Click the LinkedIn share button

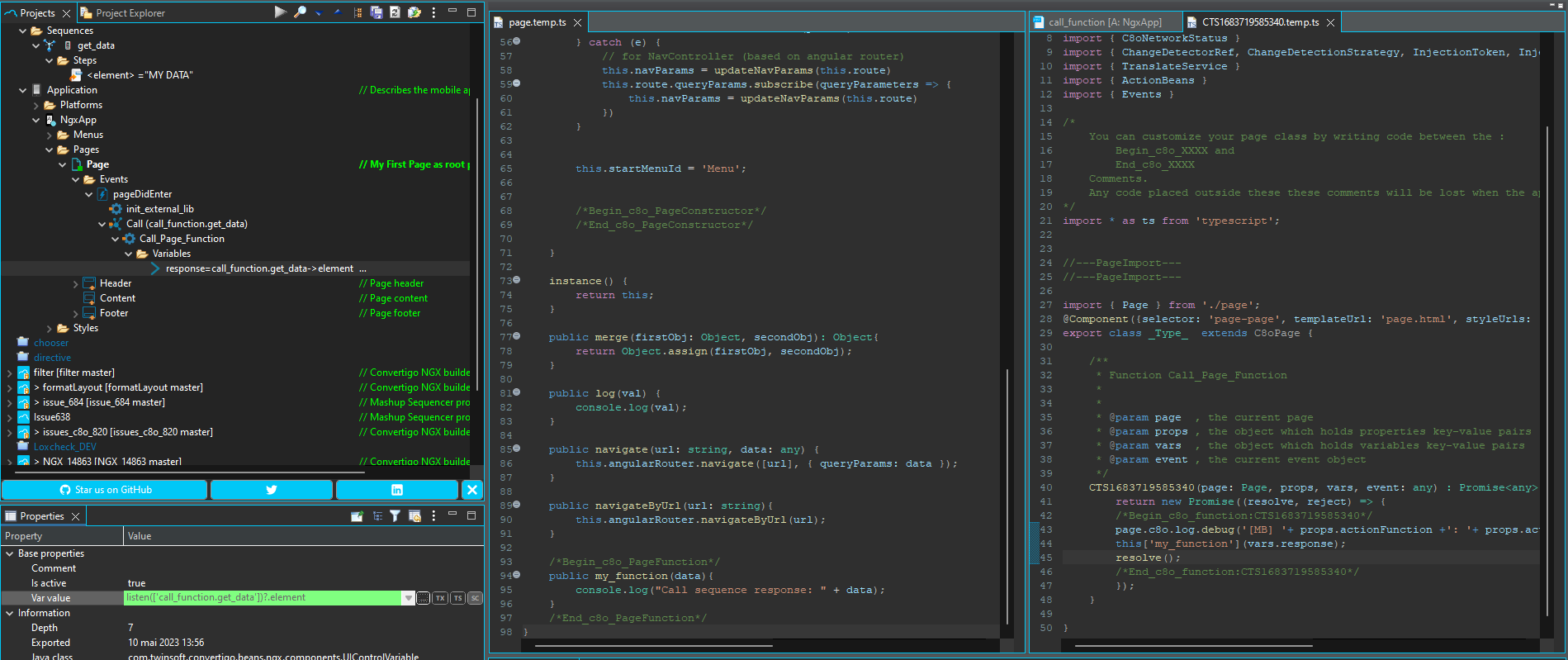pos(396,490)
